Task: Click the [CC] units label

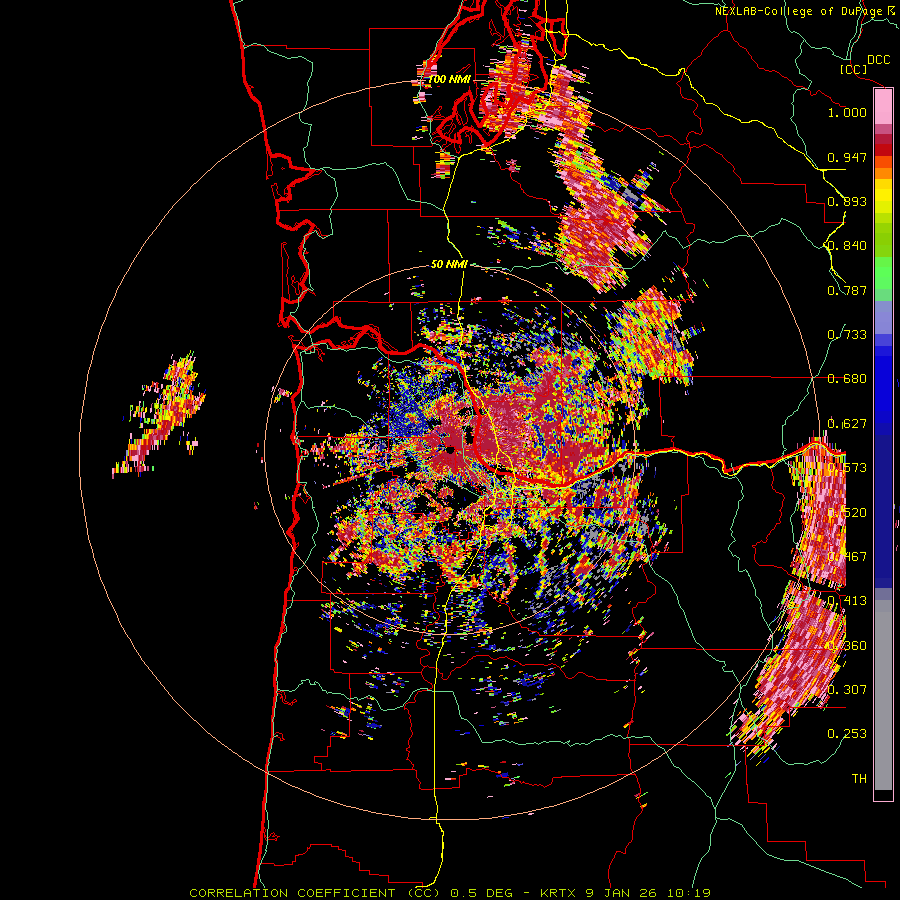Action: (853, 69)
